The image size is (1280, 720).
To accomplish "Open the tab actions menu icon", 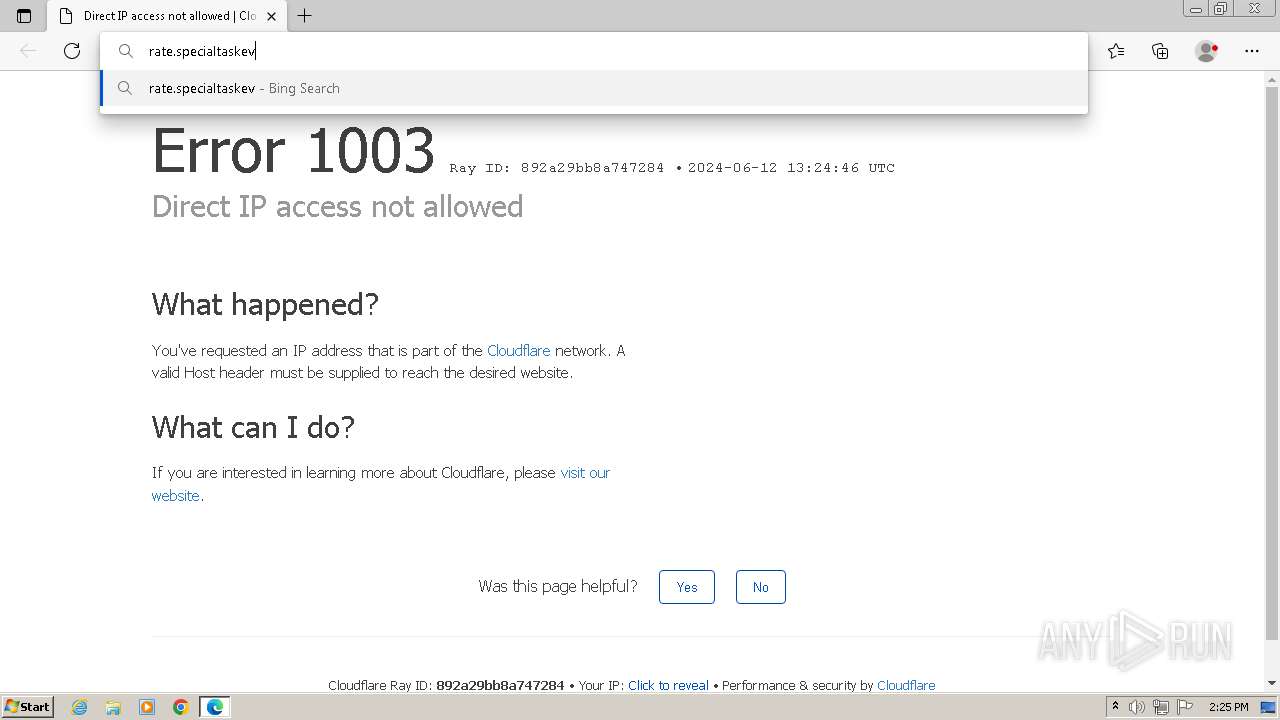I will pos(24,16).
